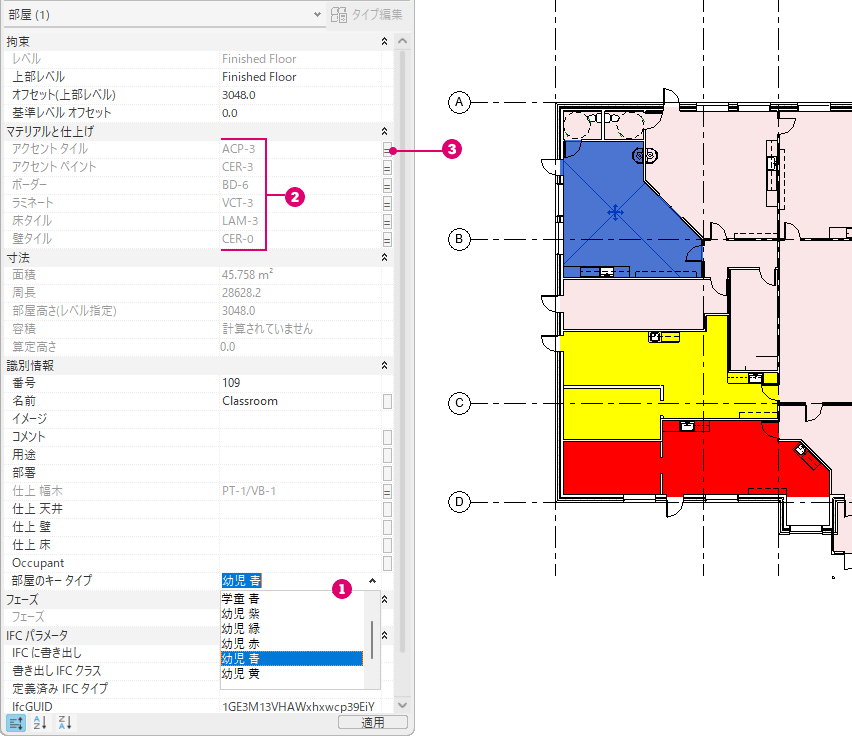The width and height of the screenshot is (852, 736).
Task: Select grid bubble B in the plan
Action: 459,239
